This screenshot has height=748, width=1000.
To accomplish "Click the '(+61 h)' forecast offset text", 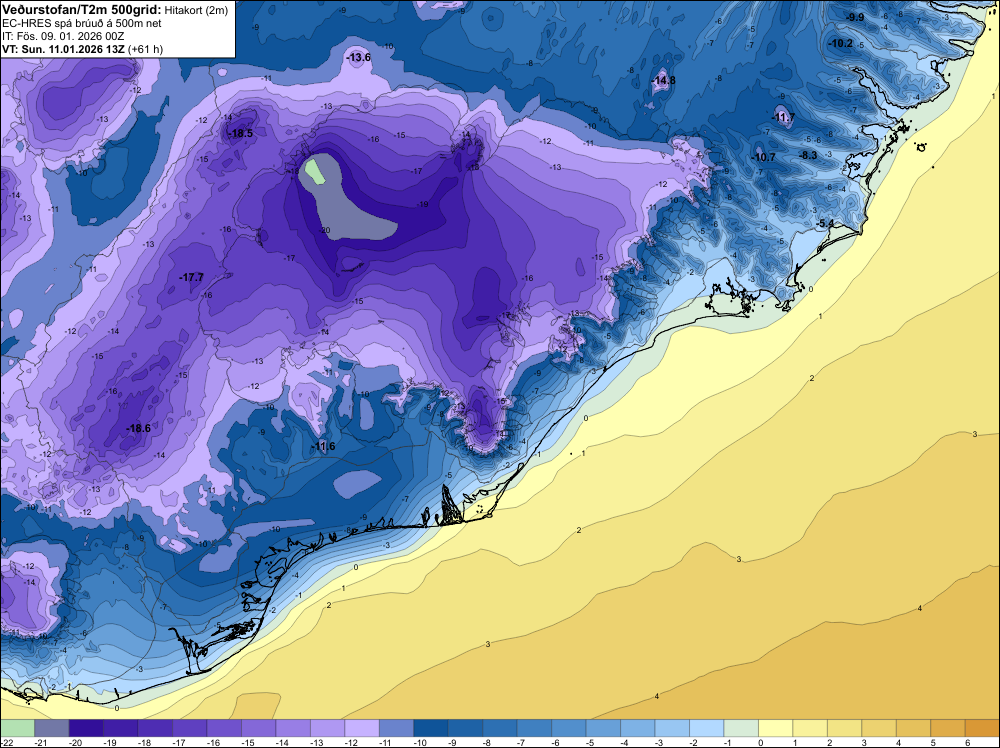I will (x=145, y=49).
